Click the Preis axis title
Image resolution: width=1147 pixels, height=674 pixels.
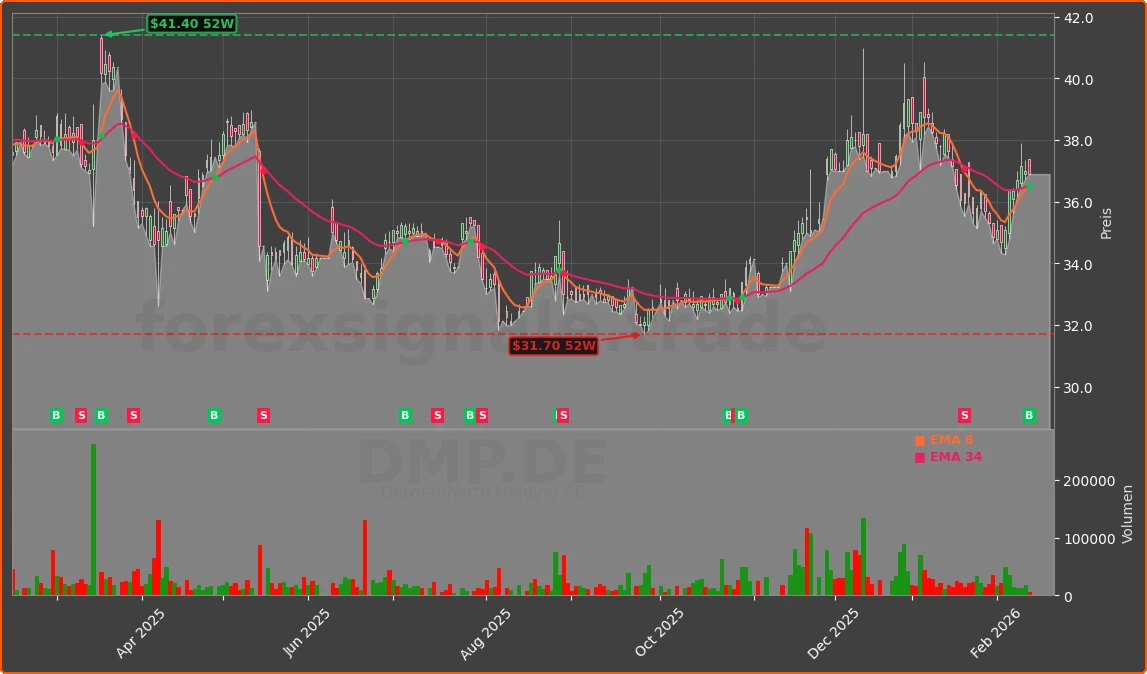1106,222
